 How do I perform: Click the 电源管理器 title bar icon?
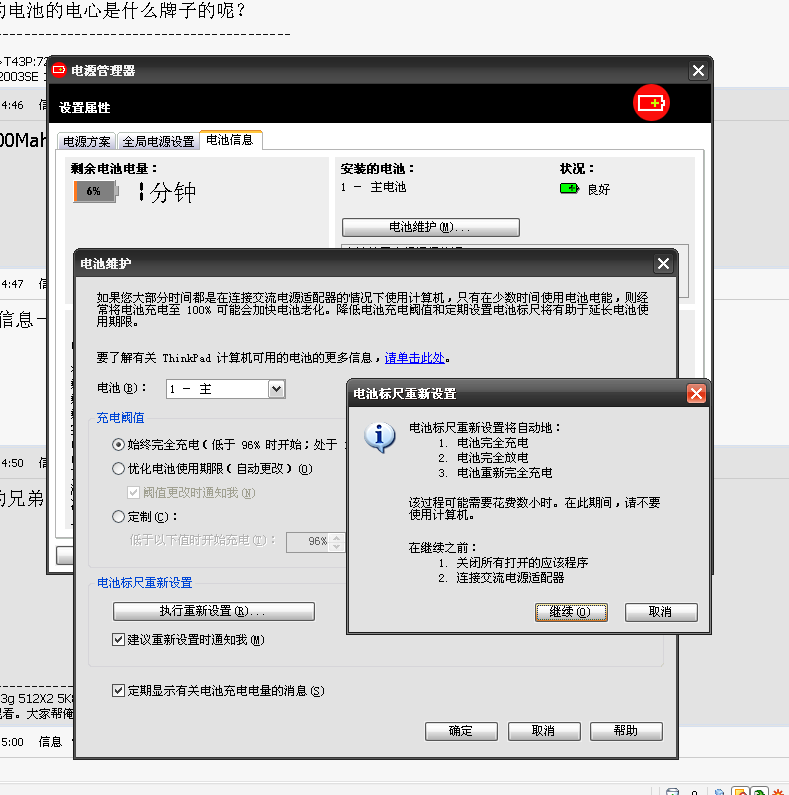(x=59, y=70)
